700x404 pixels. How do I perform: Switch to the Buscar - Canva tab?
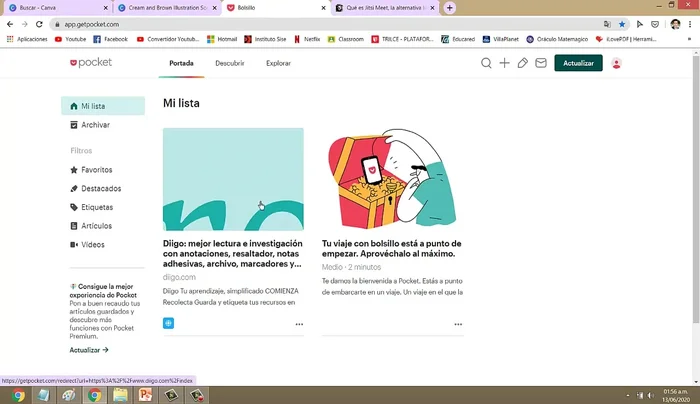(x=58, y=8)
